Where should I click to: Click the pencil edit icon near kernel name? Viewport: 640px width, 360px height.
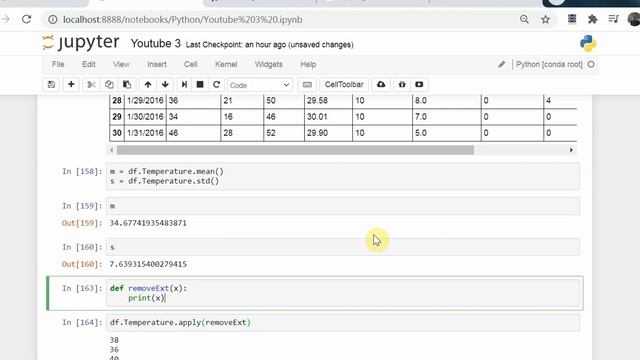tap(502, 64)
